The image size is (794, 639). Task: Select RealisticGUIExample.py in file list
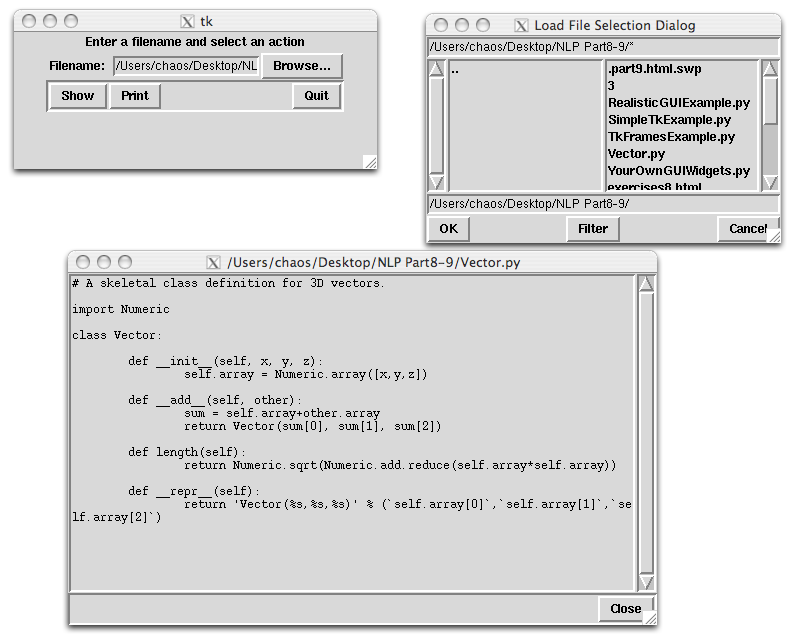click(x=678, y=103)
